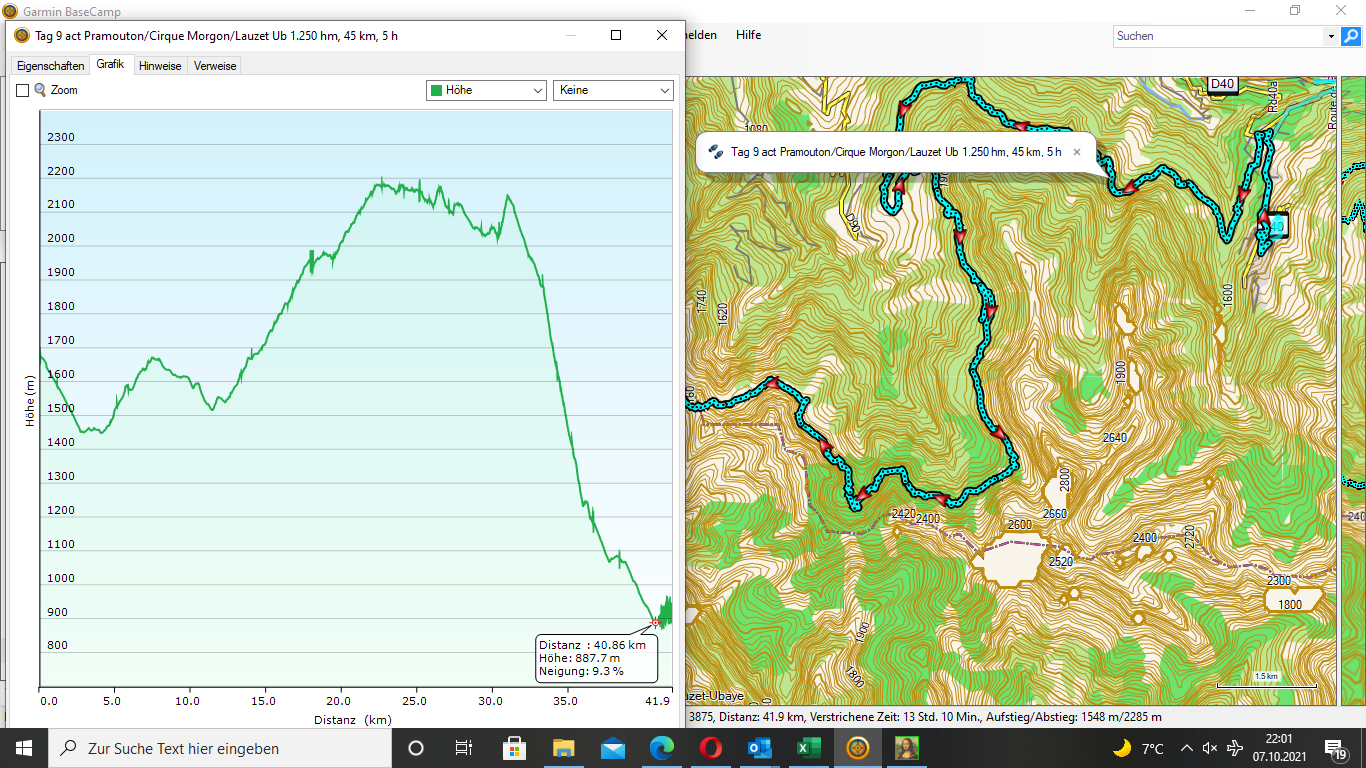Screen dimensions: 1366x768
Task: Click the blue search magnifier button
Action: tap(1351, 36)
